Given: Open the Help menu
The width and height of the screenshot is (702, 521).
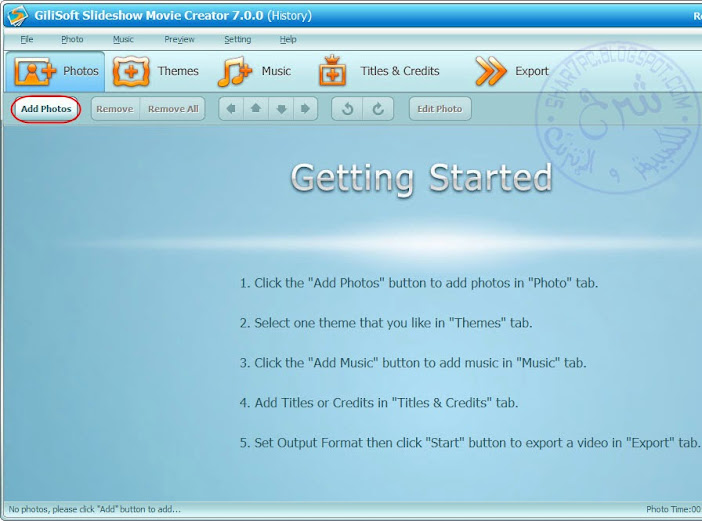Looking at the screenshot, I should click(288, 39).
